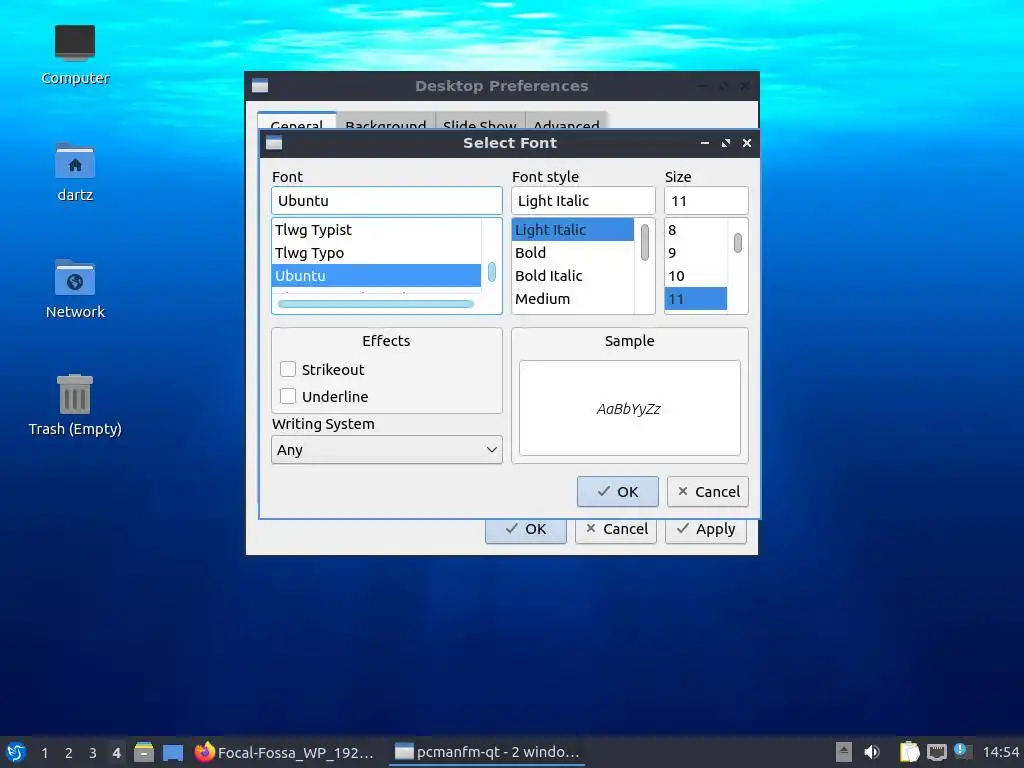The width and height of the screenshot is (1024, 768).
Task: Open the clipboard manager tray icon
Action: tap(909, 752)
